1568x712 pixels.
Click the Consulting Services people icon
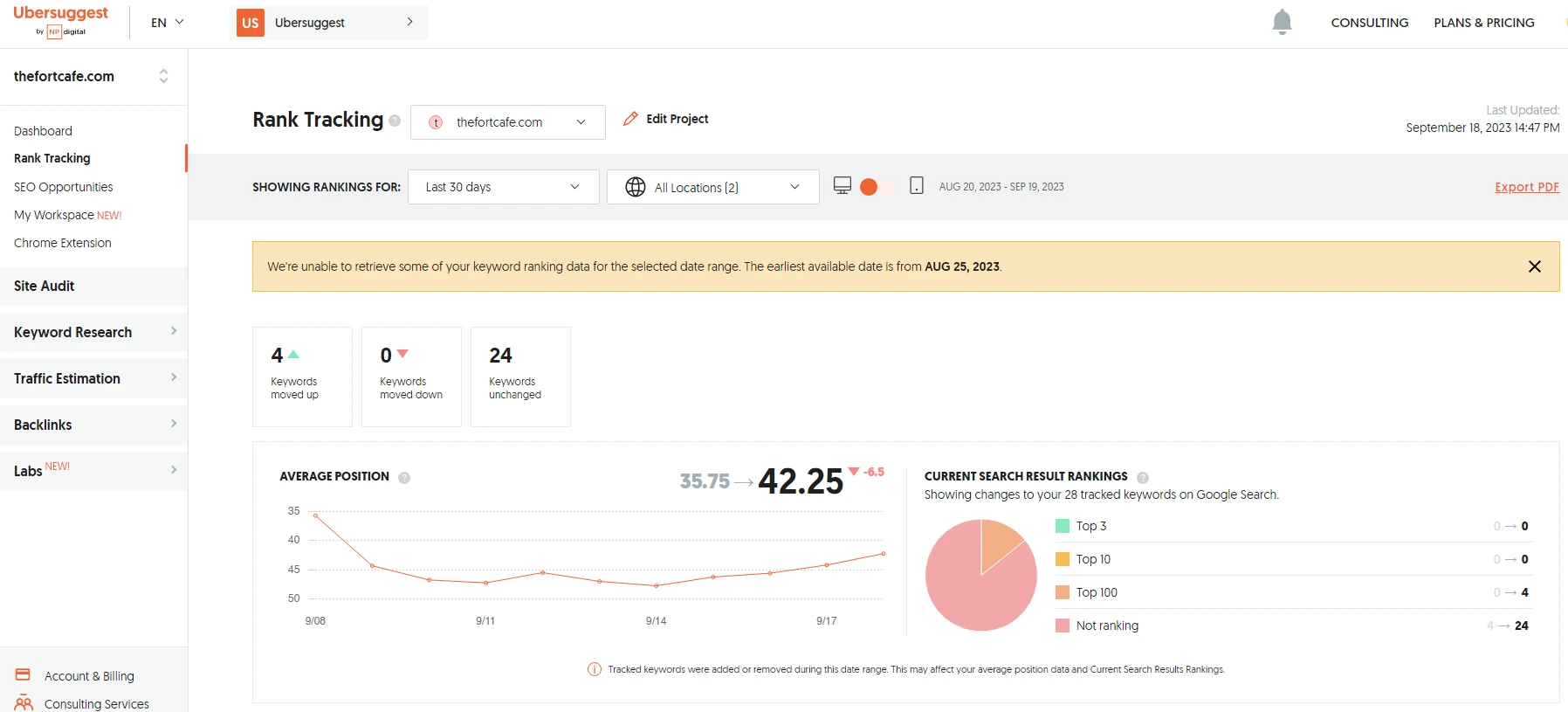[24, 703]
